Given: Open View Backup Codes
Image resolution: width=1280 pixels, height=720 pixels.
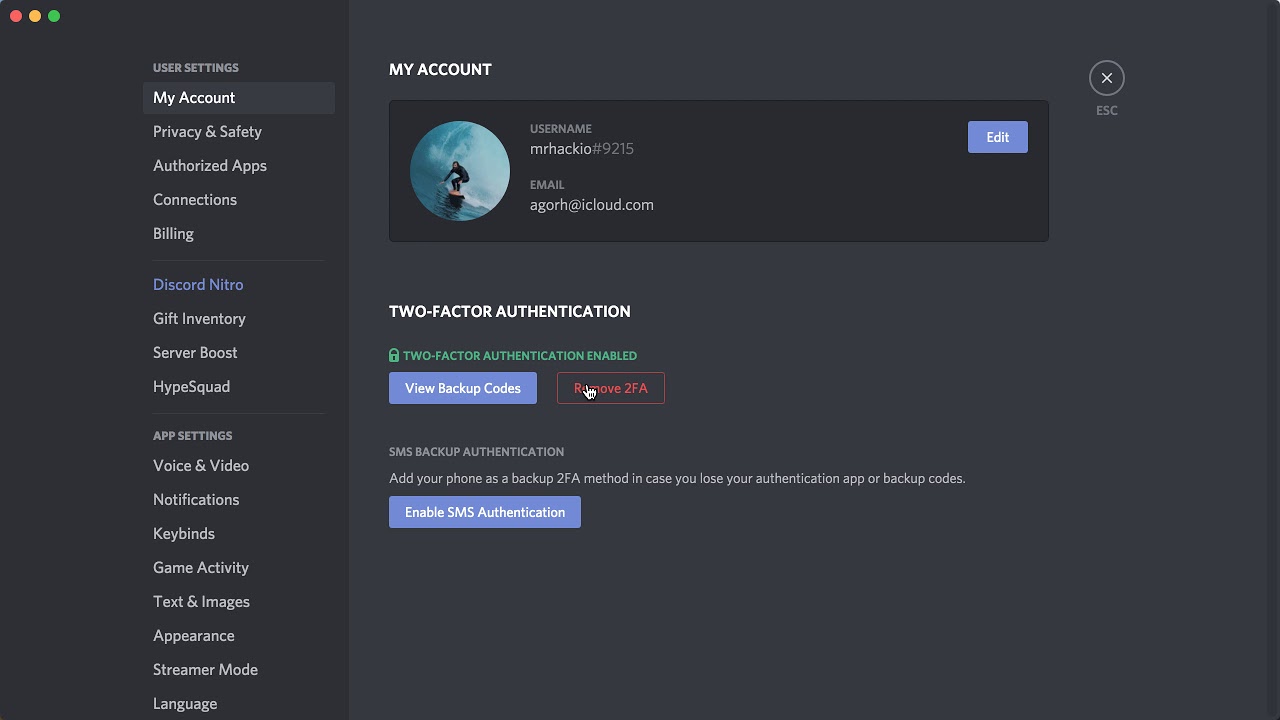Looking at the screenshot, I should point(463,388).
